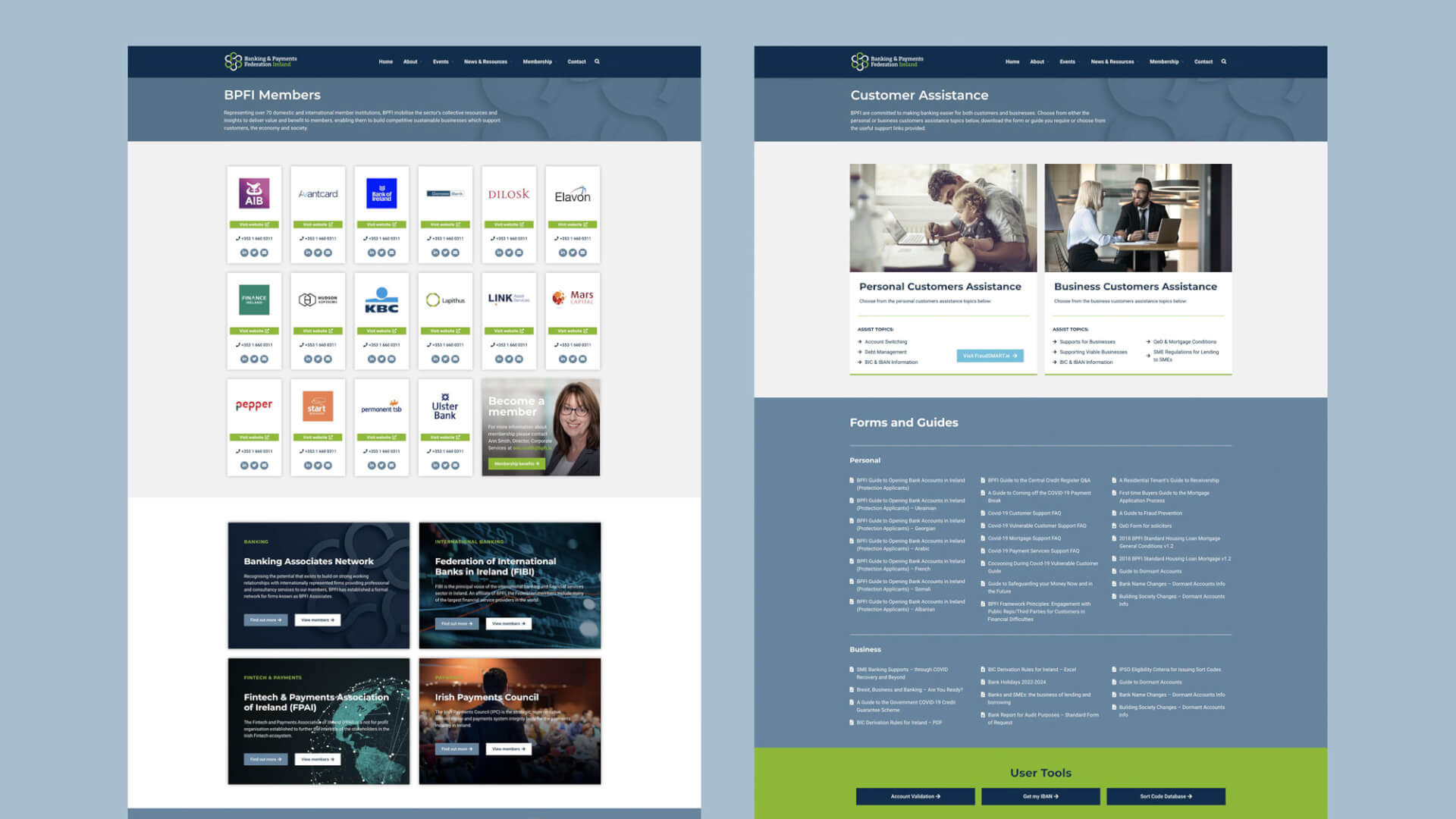Click the Federation of International Banks card thumbnail

click(510, 585)
